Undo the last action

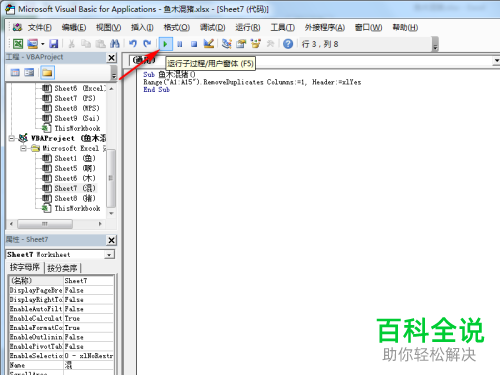(x=133, y=44)
